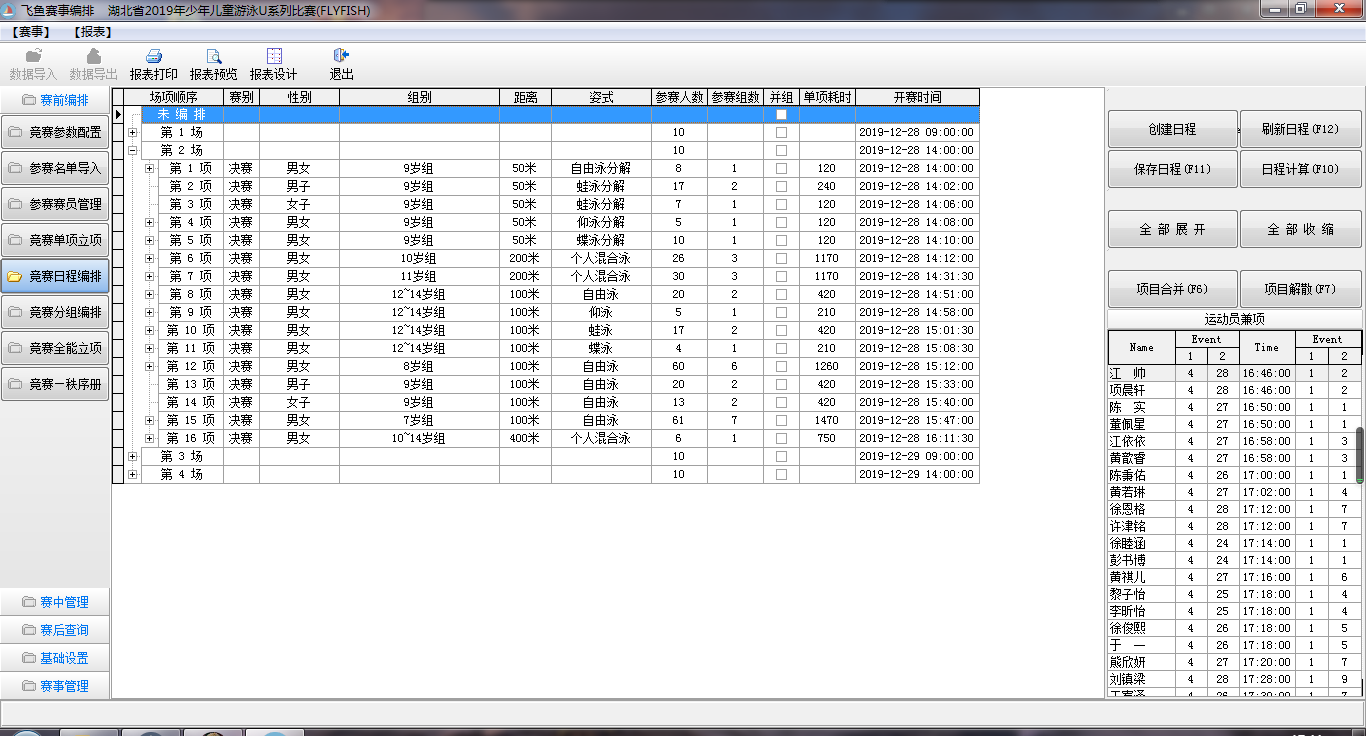Check 并组 box for 第 12 项

click(781, 367)
